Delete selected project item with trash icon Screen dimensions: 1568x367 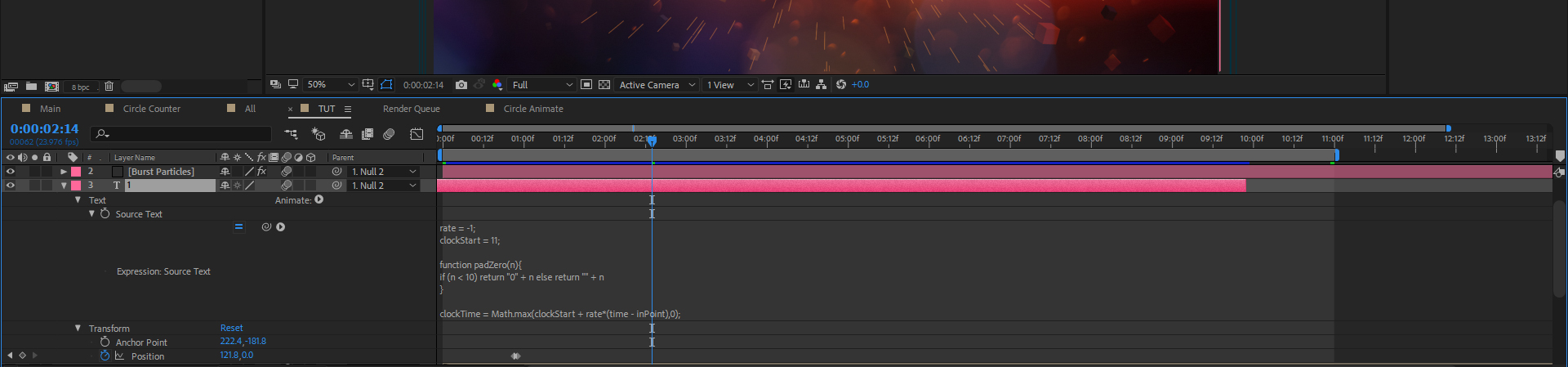[109, 86]
